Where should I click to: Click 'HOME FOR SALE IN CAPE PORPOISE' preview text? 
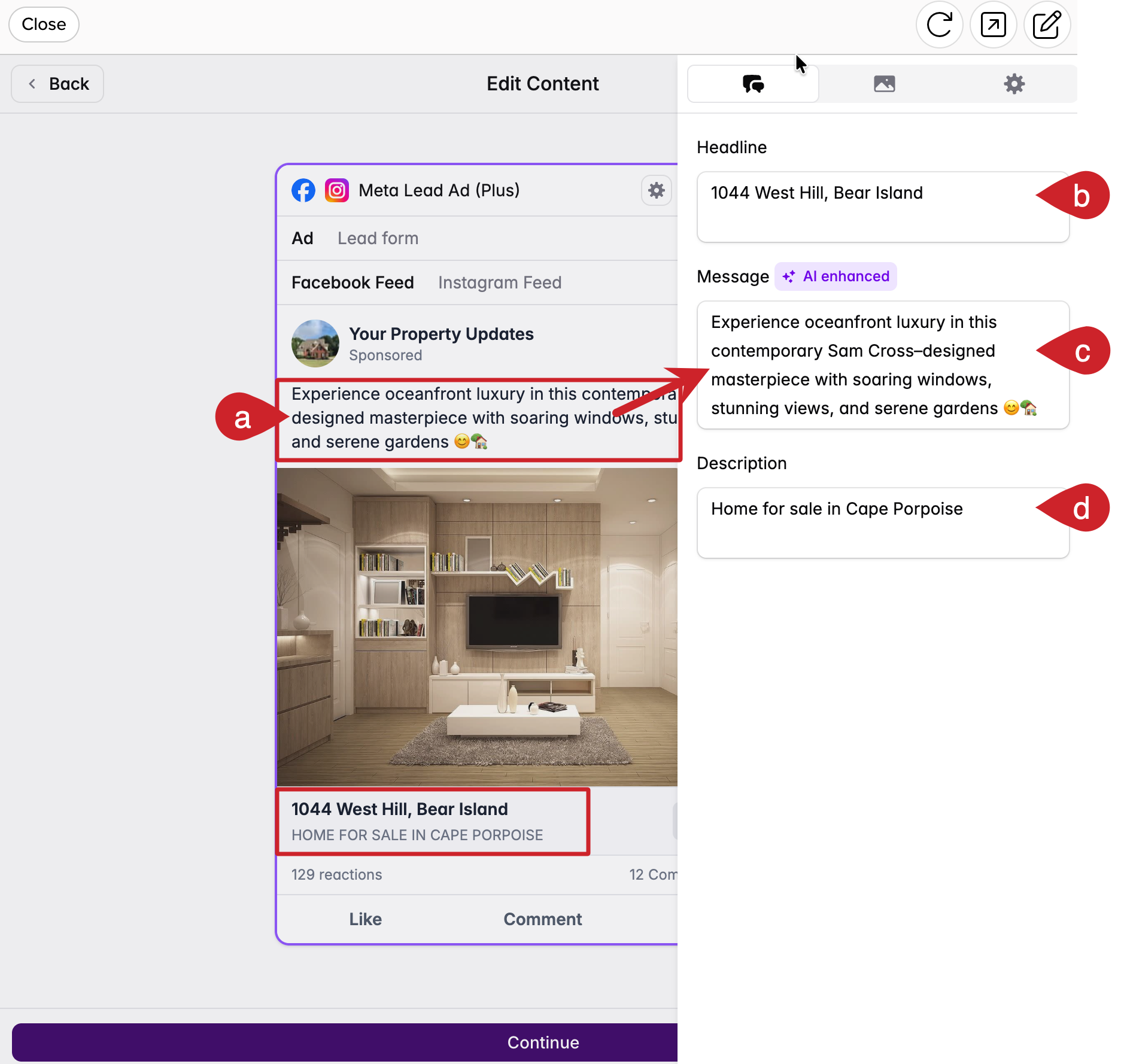417,835
